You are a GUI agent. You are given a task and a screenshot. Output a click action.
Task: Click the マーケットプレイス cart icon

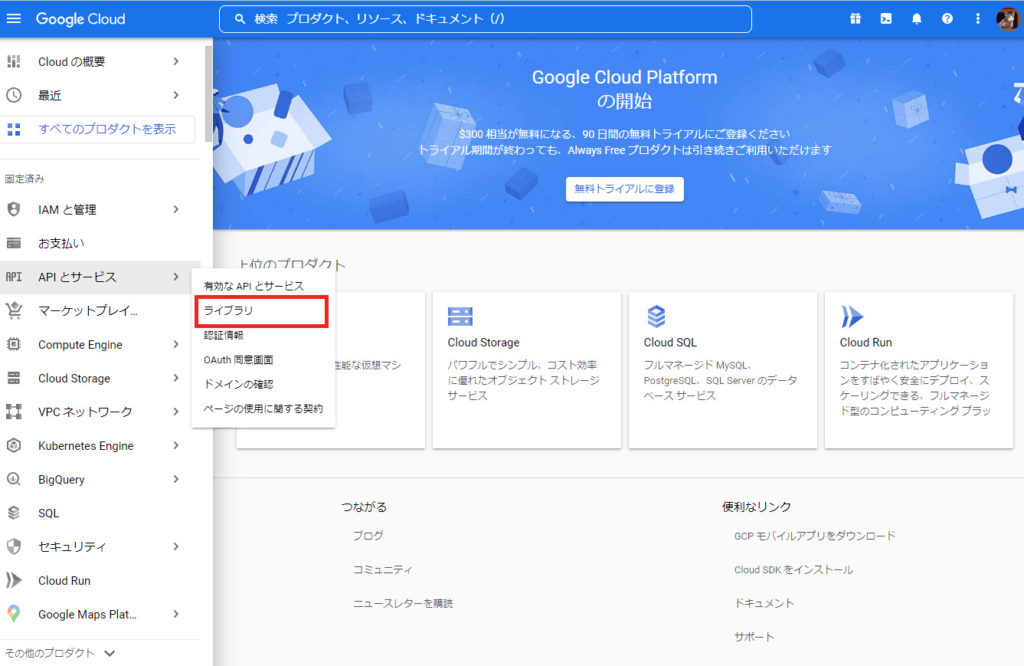(x=14, y=311)
